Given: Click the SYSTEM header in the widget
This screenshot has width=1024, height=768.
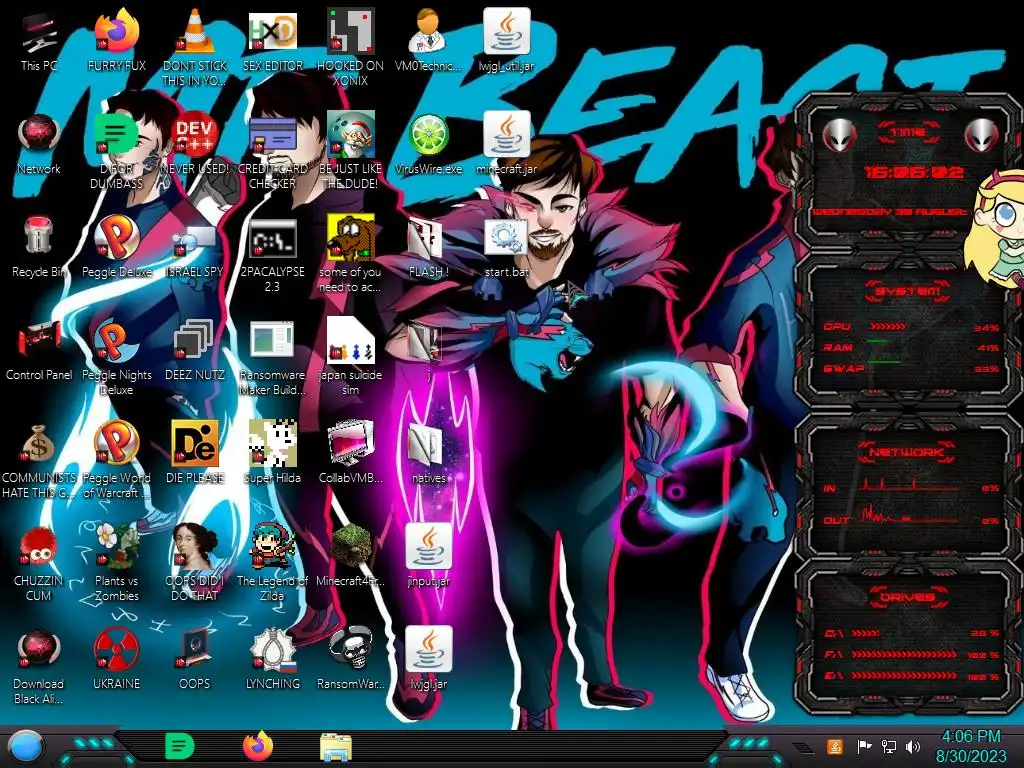Looking at the screenshot, I should coord(908,291).
